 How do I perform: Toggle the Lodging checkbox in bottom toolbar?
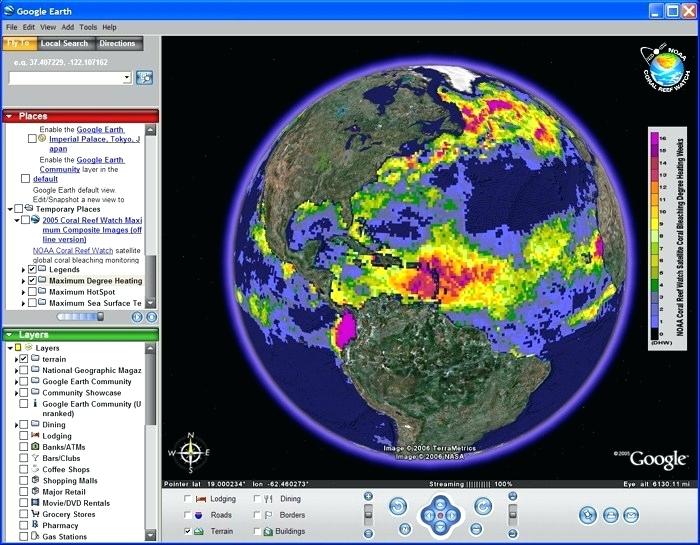[188, 499]
